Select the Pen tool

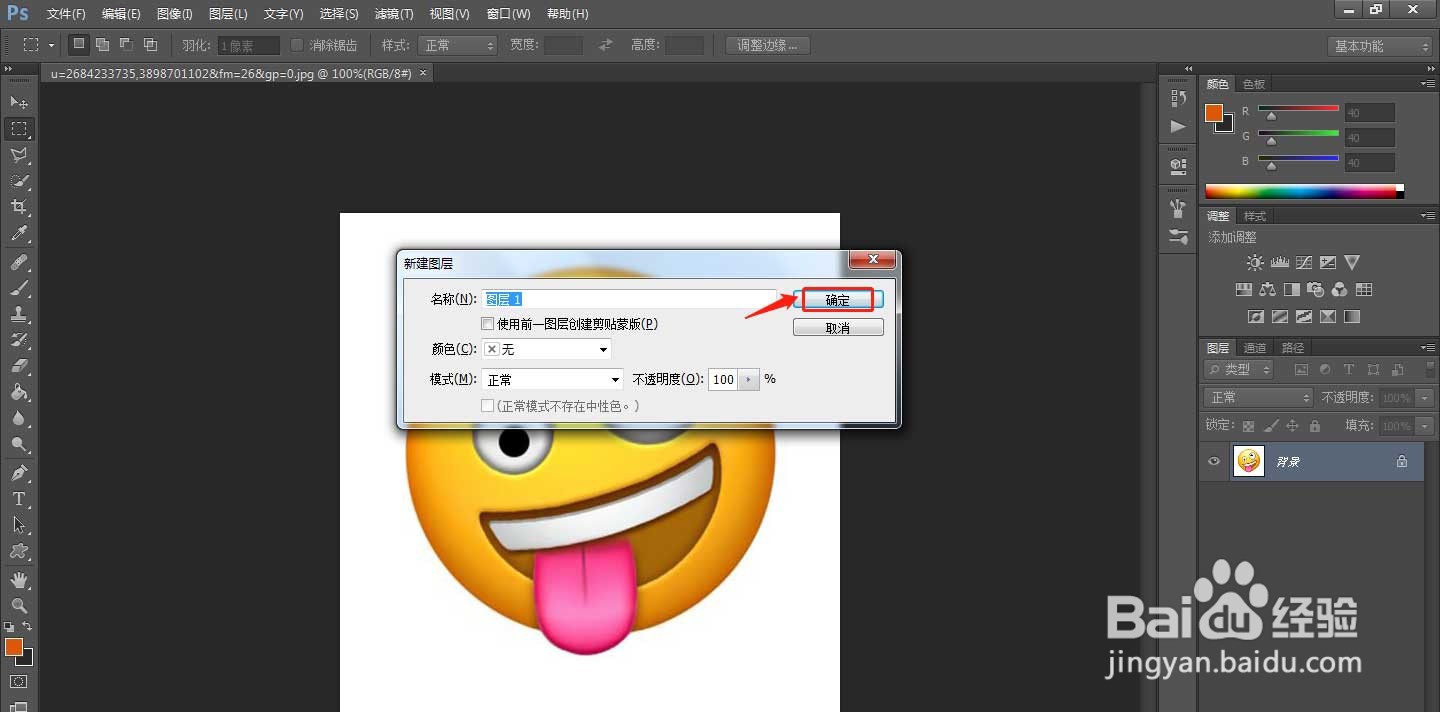pos(19,472)
